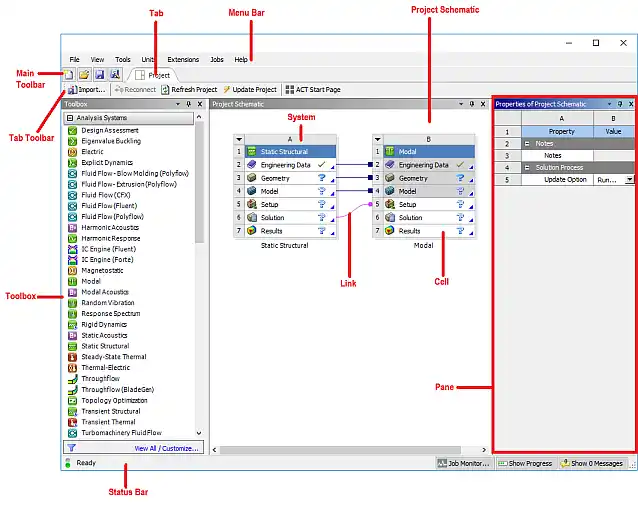
Task: Collapse the Notes group in Properties pane
Action: tap(527, 144)
